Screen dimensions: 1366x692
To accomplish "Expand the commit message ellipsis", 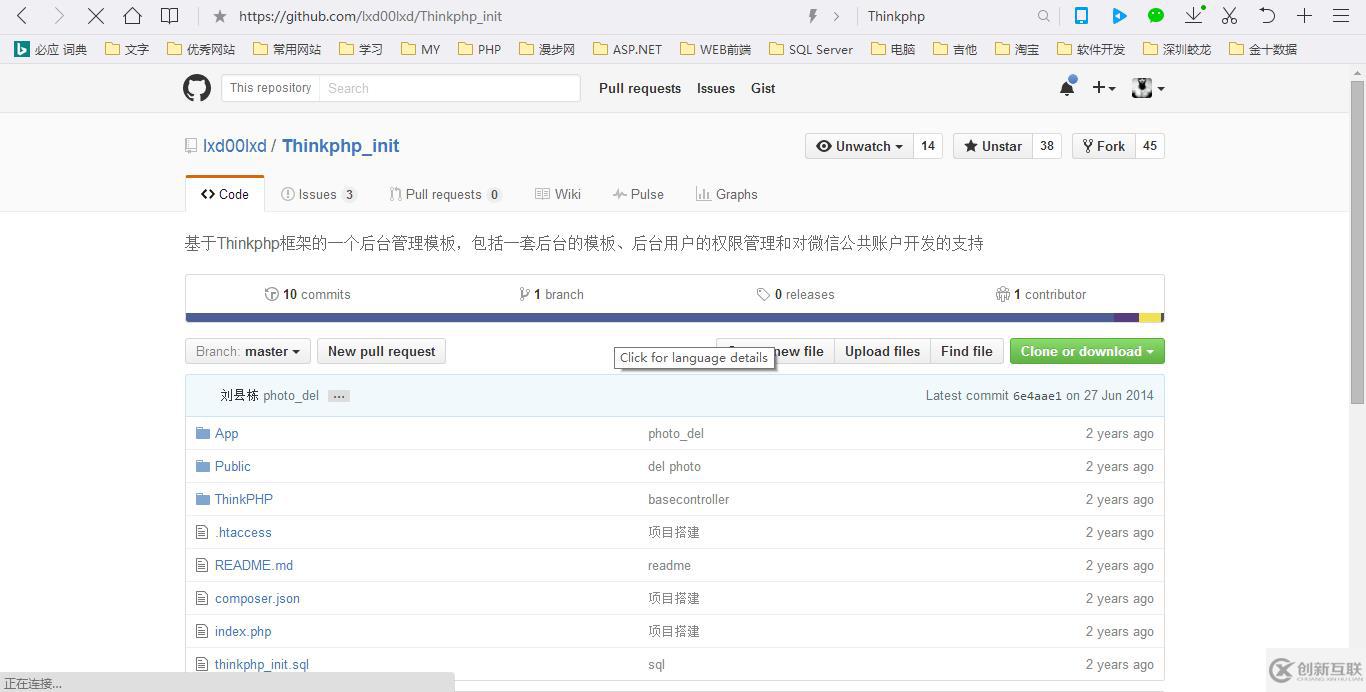I will (339, 396).
